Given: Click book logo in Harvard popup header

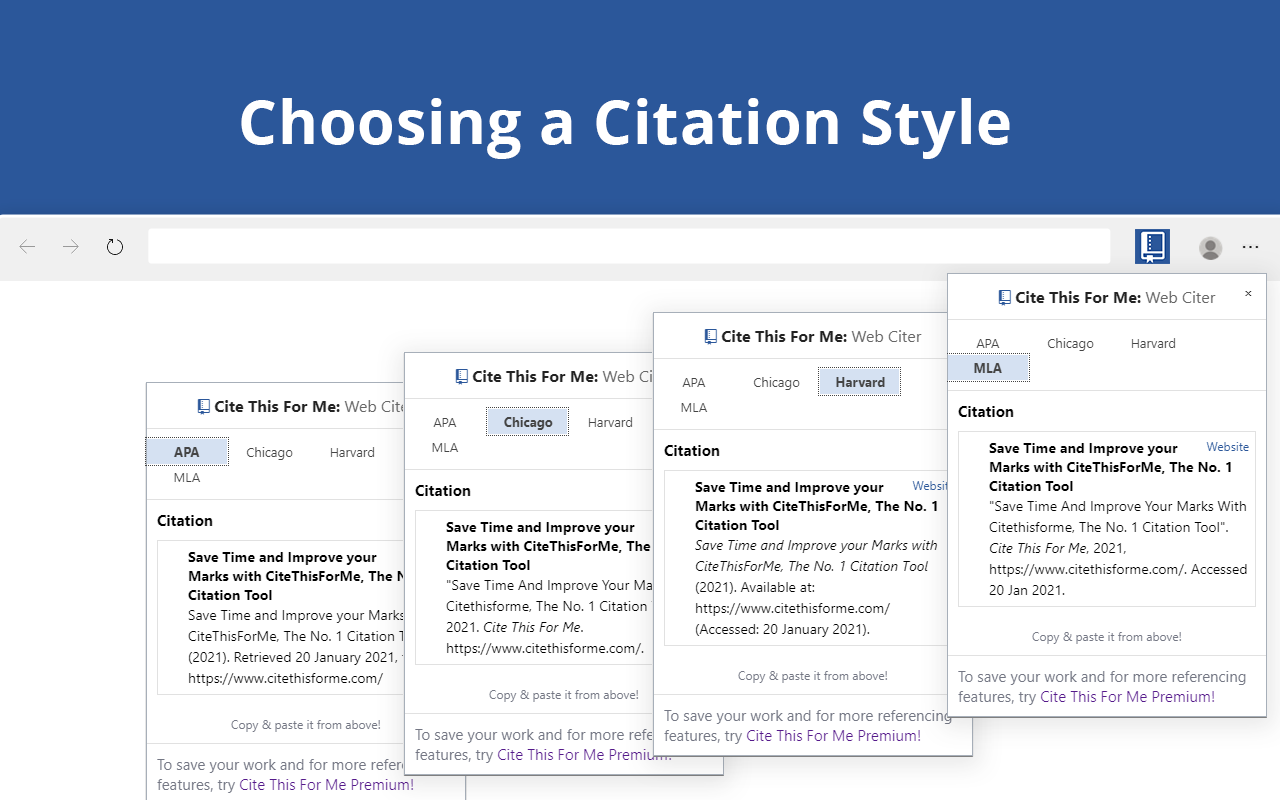Looking at the screenshot, I should [x=710, y=336].
